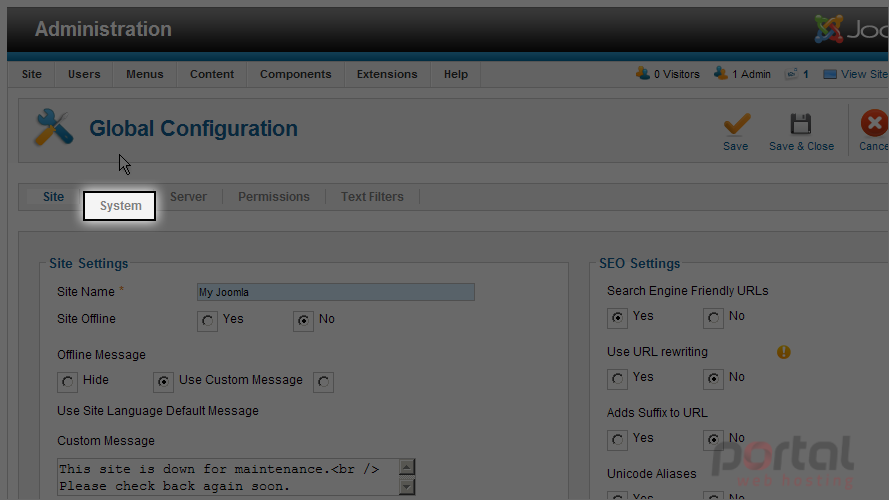Switch to the Site configuration tab

53,197
